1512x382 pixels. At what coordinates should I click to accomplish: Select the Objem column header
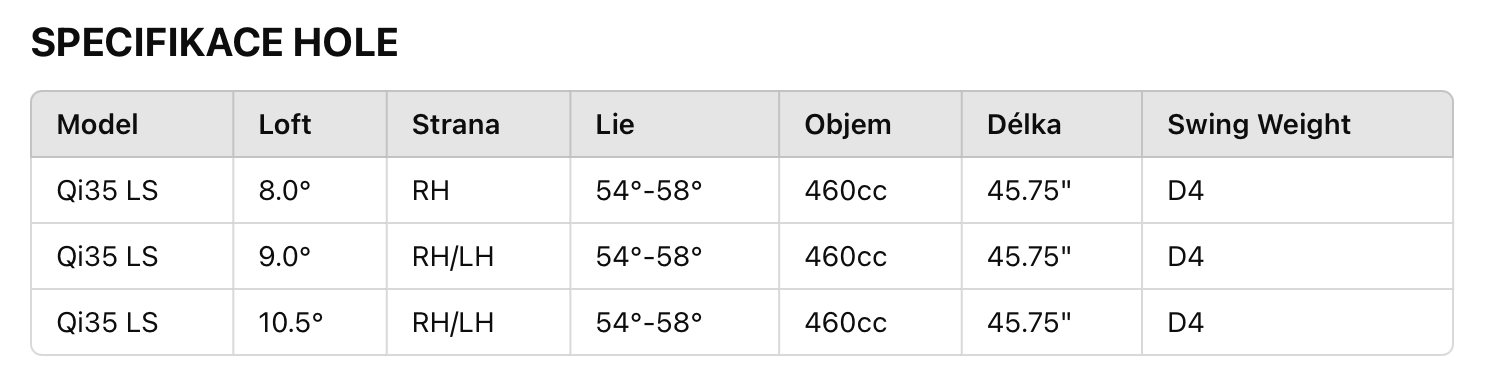tap(847, 124)
